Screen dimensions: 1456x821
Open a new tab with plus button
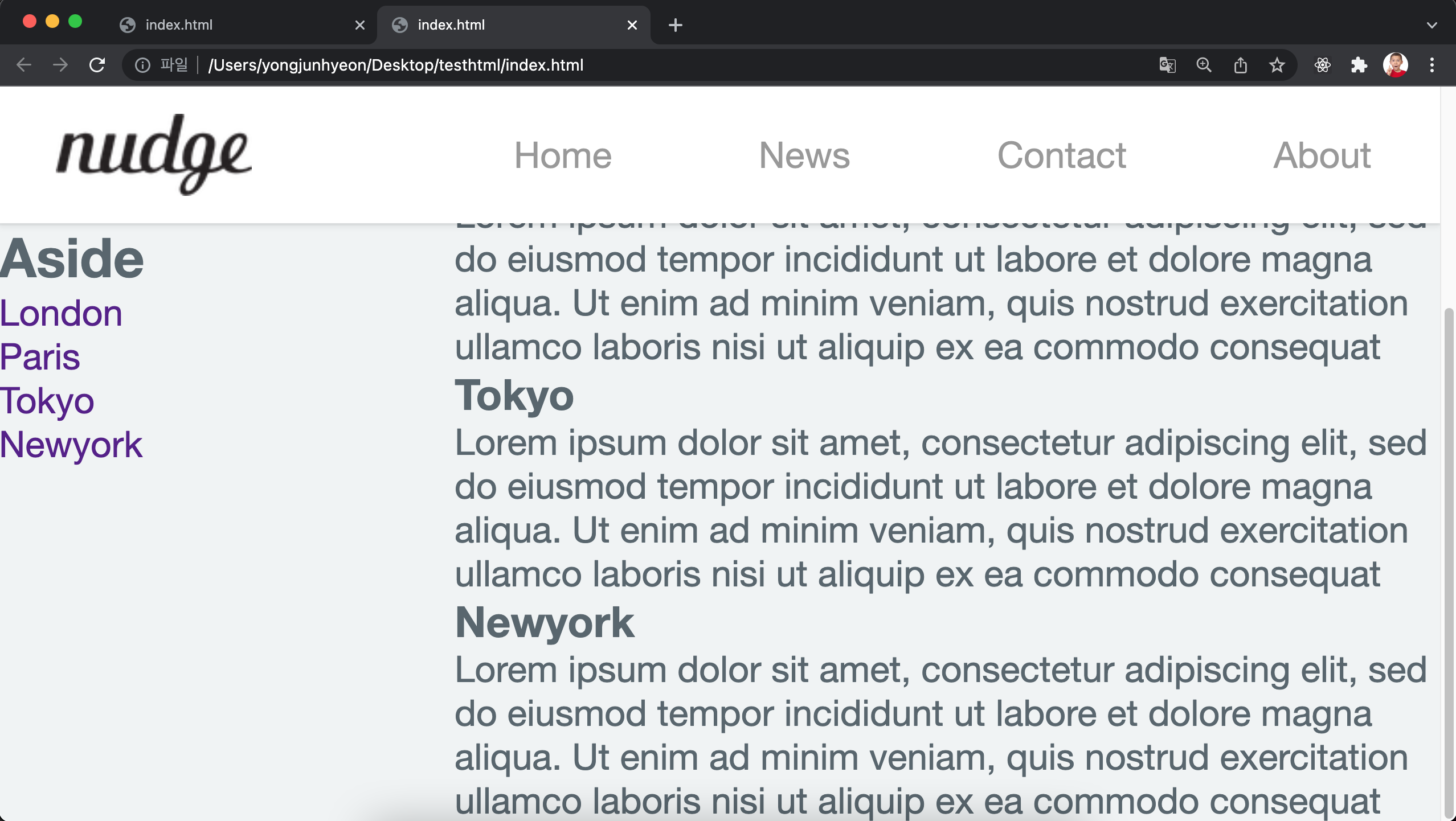pos(675,25)
